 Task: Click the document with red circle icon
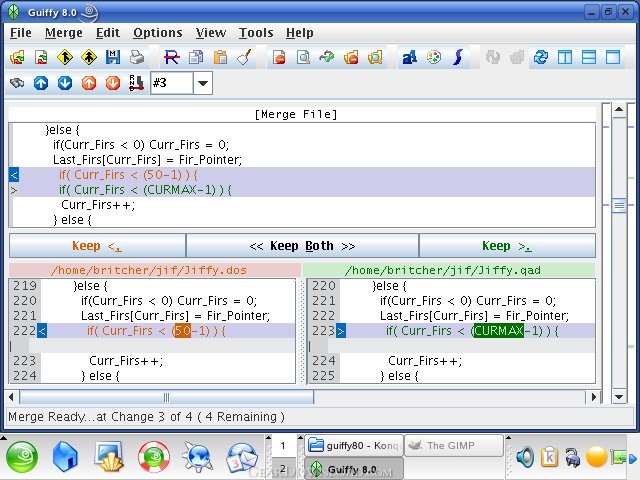[279, 57]
